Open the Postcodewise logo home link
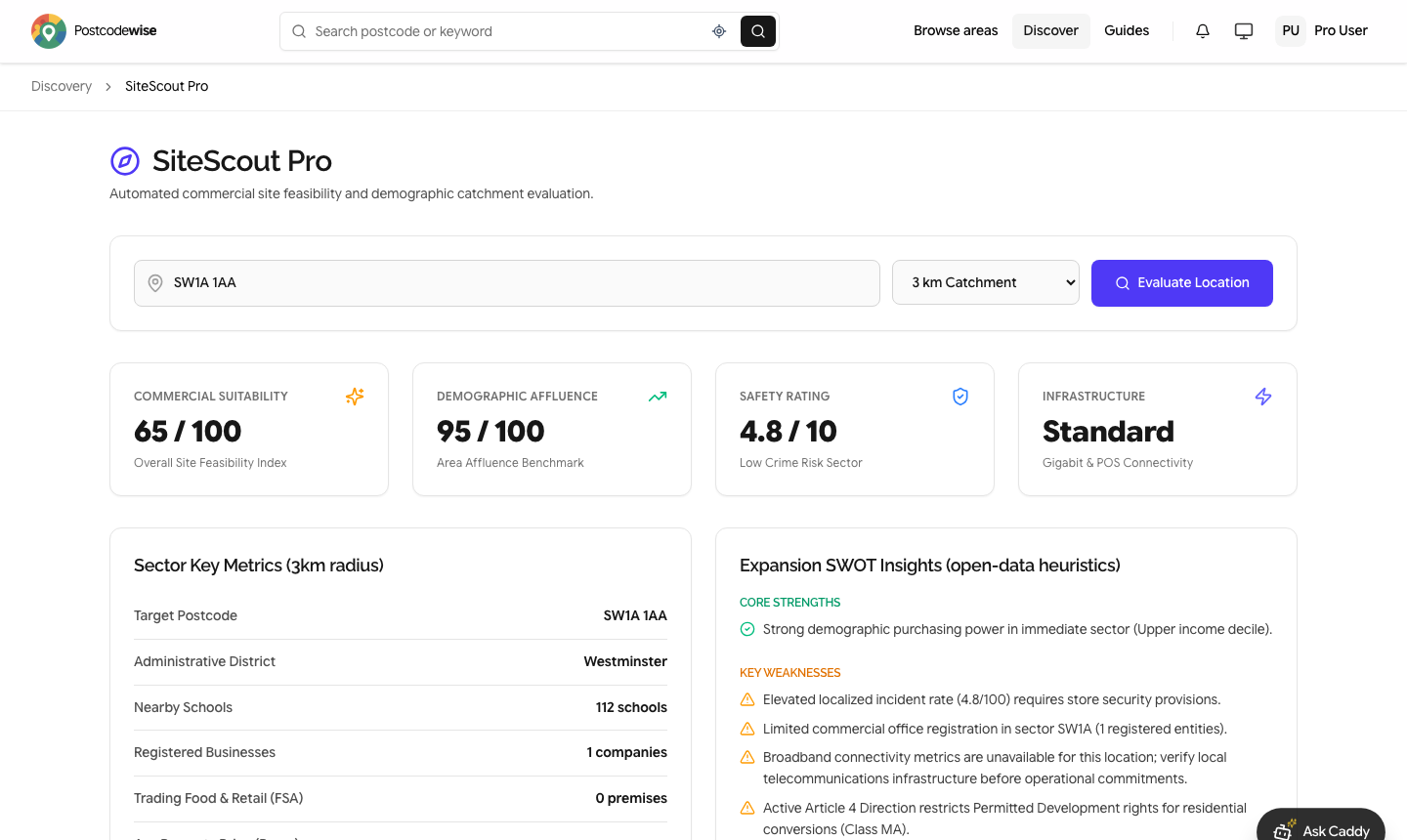 coord(94,31)
